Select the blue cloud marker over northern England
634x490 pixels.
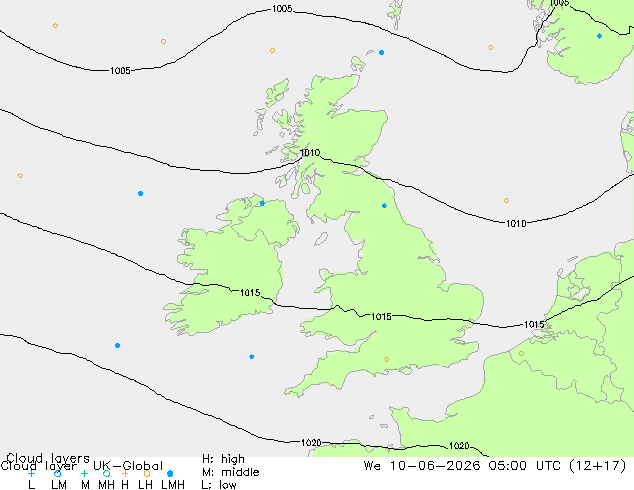[384, 206]
